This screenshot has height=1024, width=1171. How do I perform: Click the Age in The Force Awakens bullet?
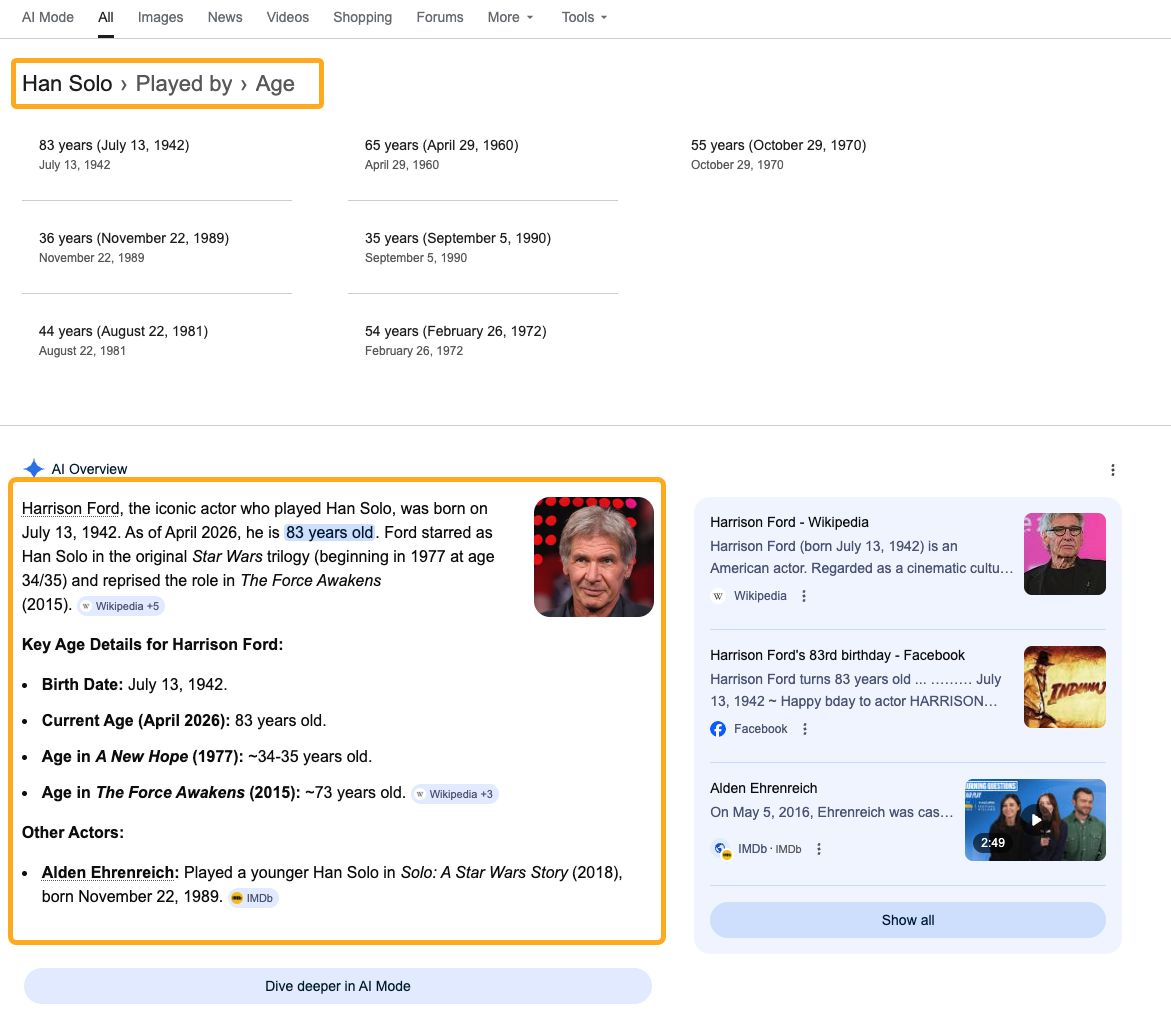224,792
